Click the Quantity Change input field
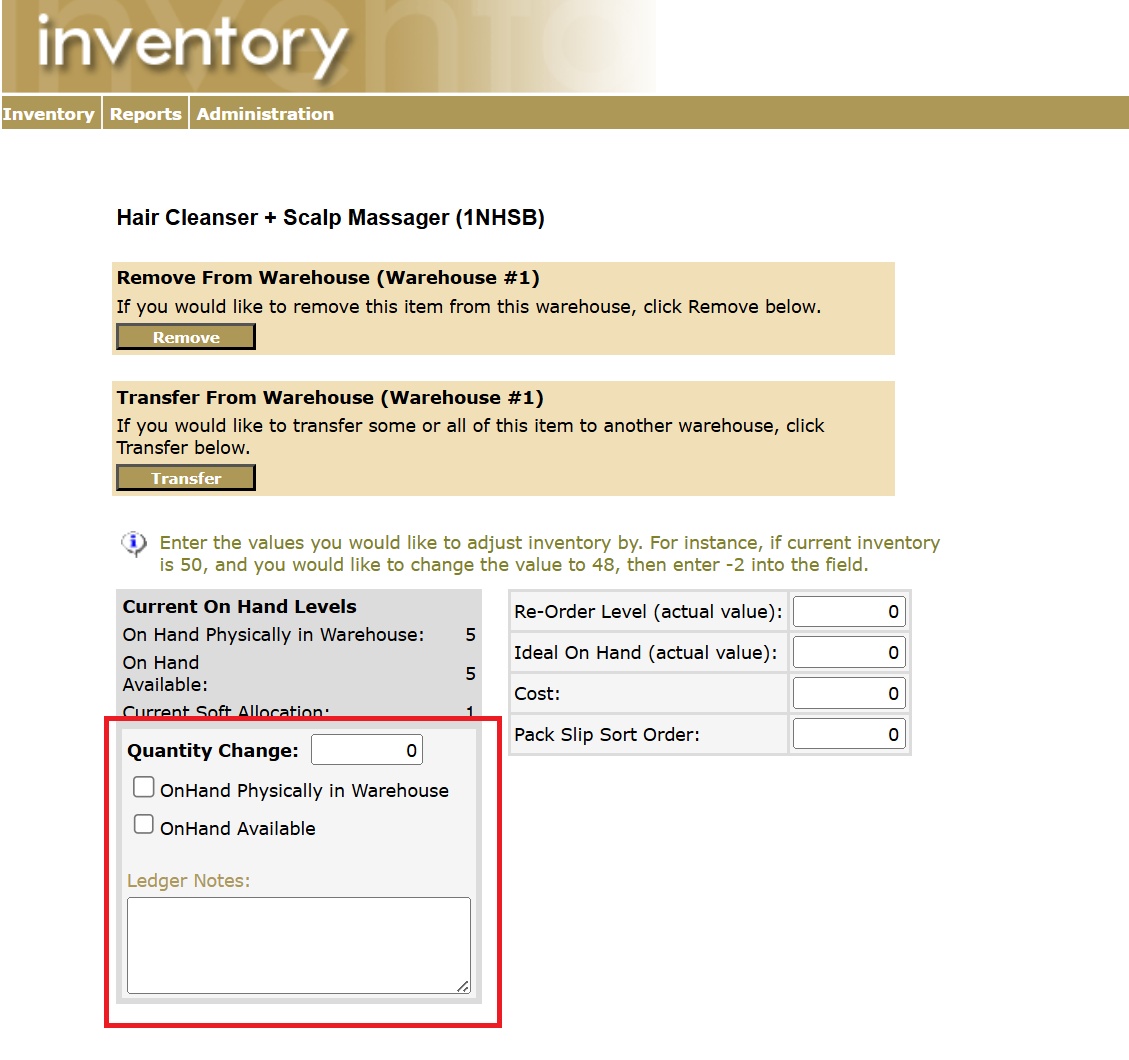1129x1060 pixels. click(x=366, y=748)
